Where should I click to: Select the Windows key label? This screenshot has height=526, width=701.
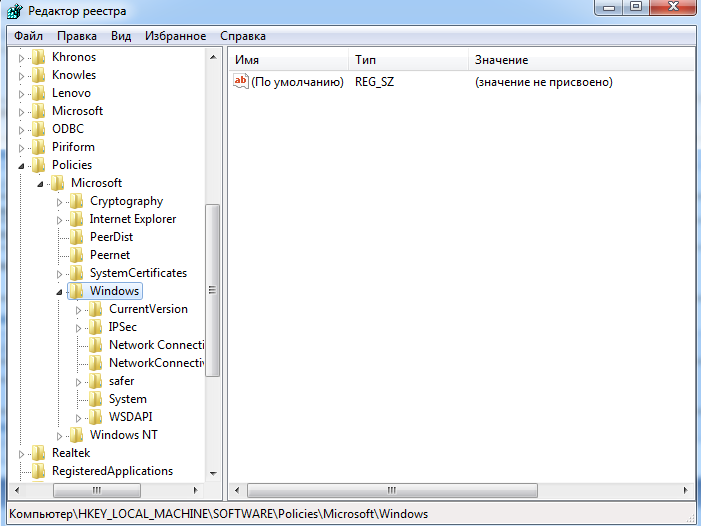click(114, 291)
